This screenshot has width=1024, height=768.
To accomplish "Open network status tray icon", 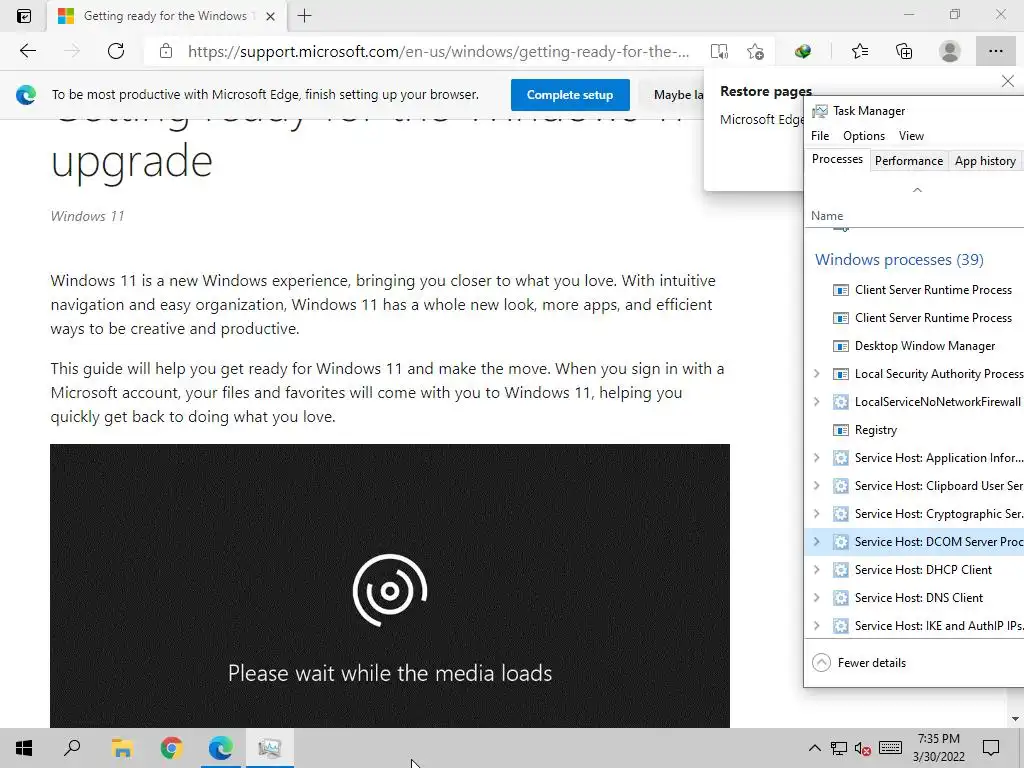I will (839, 748).
